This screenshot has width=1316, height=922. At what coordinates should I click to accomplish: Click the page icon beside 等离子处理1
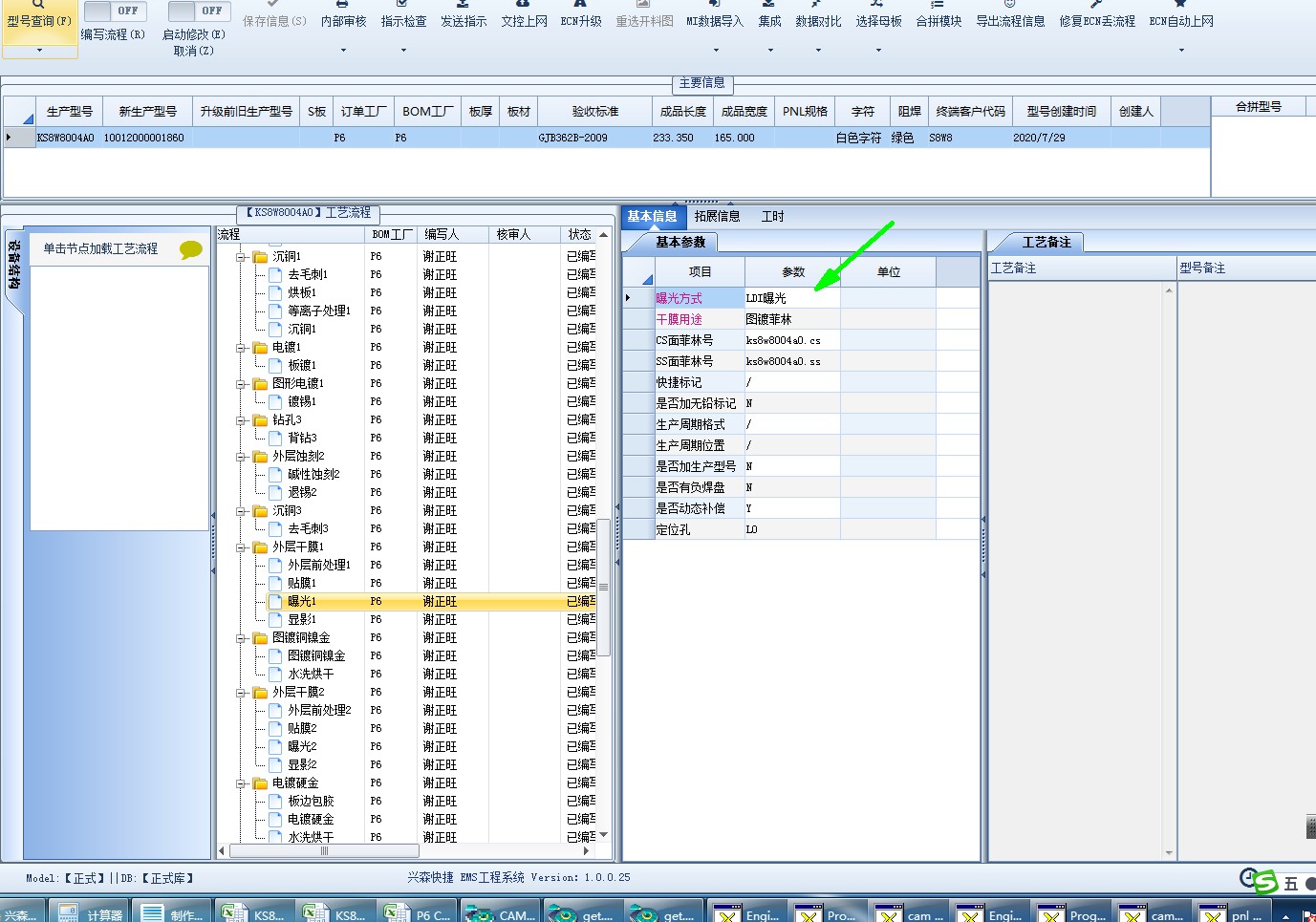[276, 311]
